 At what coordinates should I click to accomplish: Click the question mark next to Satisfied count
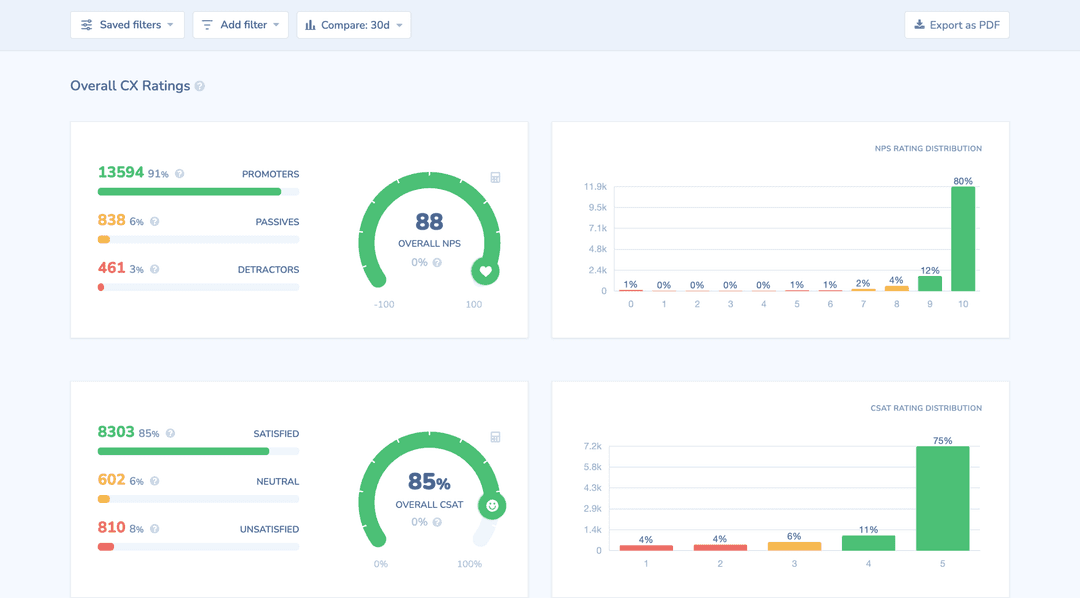pyautogui.click(x=170, y=432)
